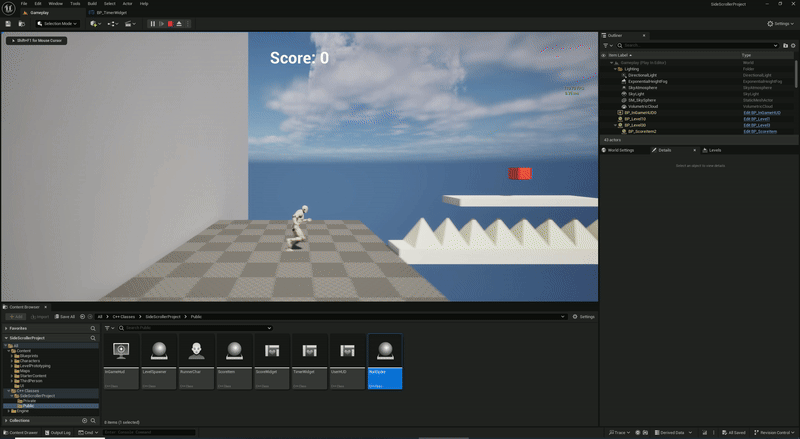The height and width of the screenshot is (439, 800).
Task: Select SkyLight actor in the Outliner
Action: coord(636,94)
